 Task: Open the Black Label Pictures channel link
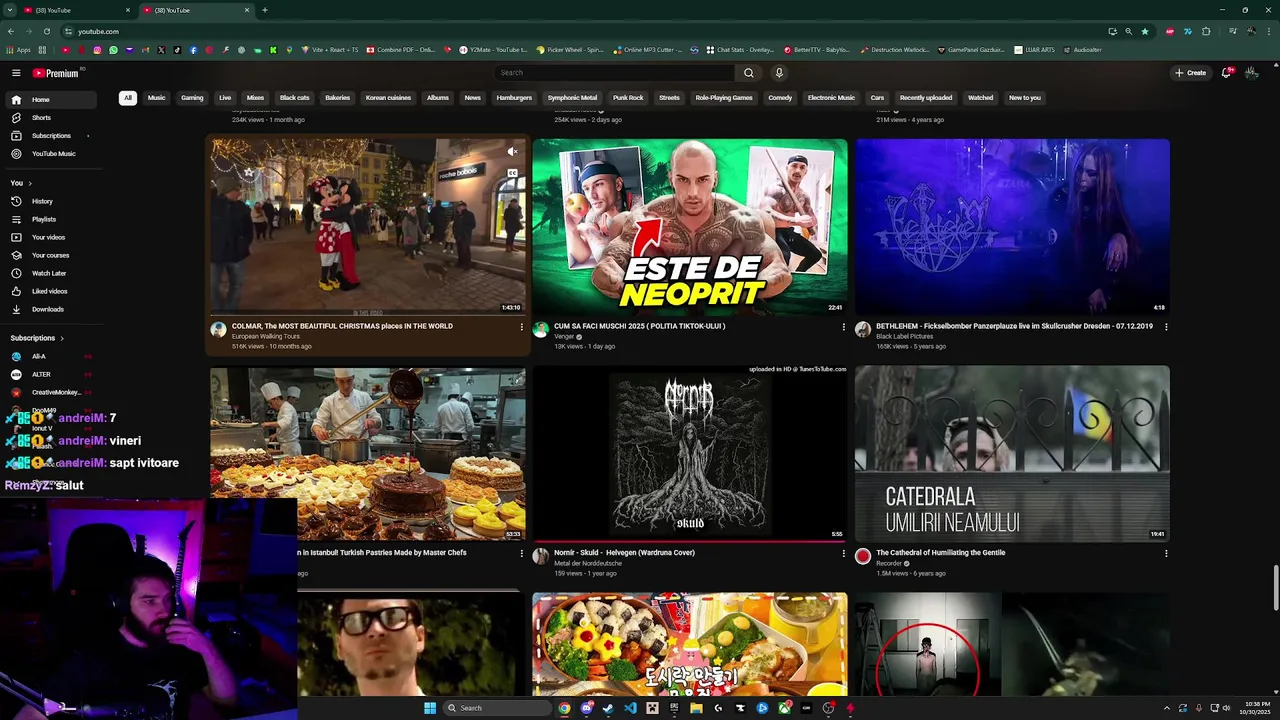(x=904, y=337)
